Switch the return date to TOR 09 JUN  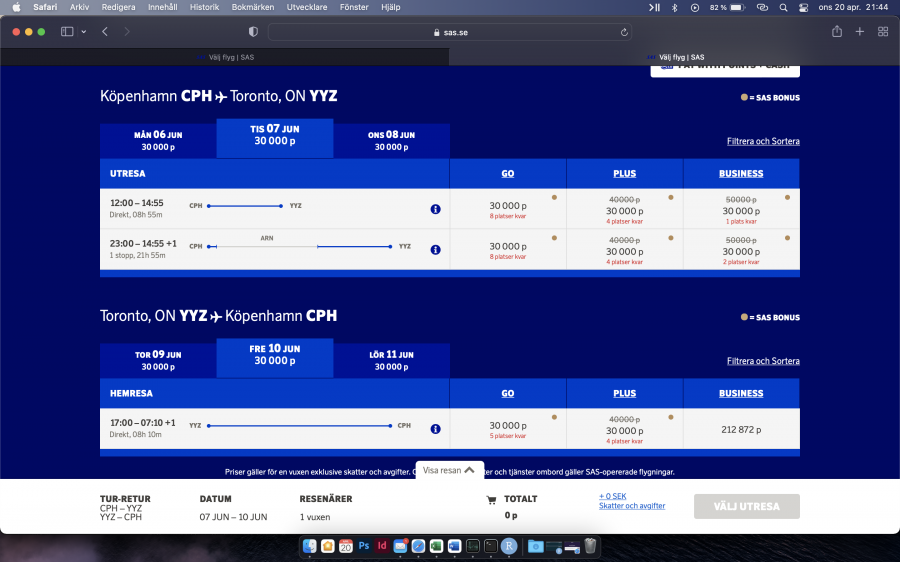tap(158, 361)
